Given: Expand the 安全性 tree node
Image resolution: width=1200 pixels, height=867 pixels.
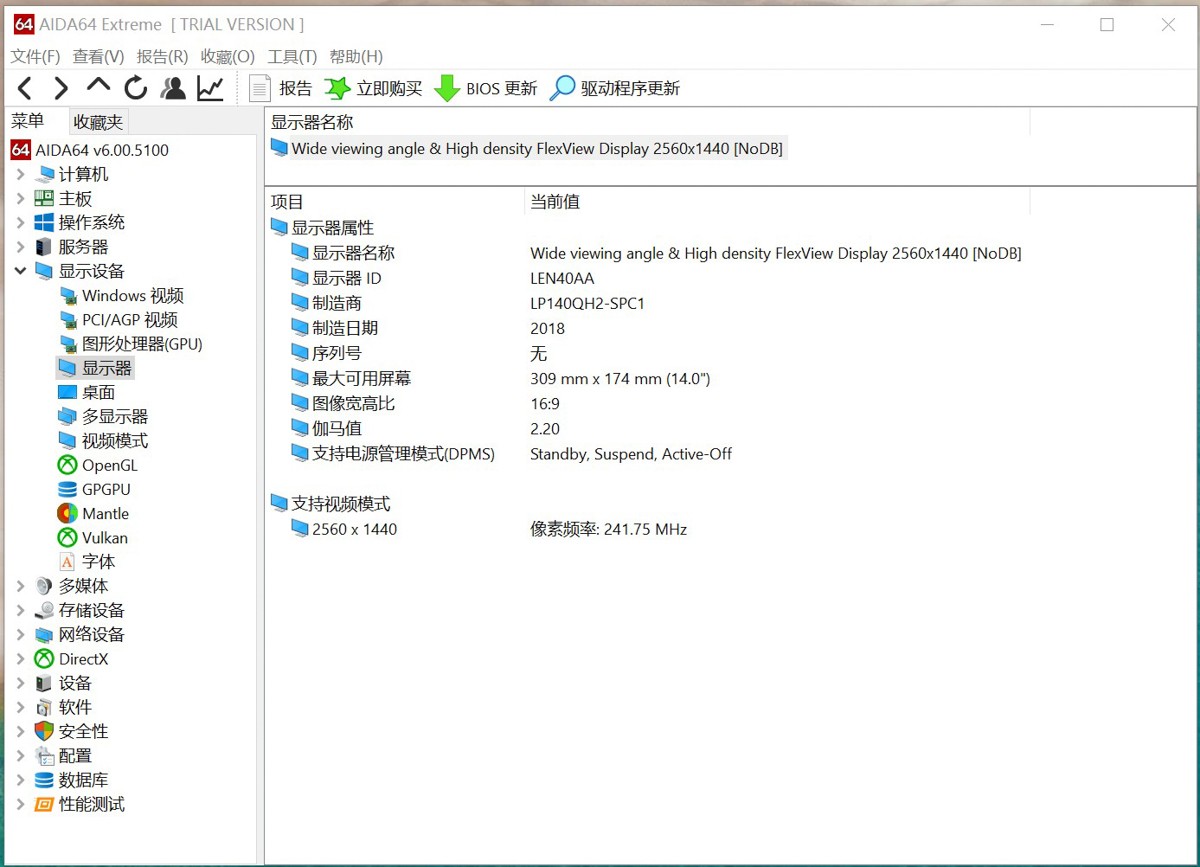Looking at the screenshot, I should pos(20,731).
